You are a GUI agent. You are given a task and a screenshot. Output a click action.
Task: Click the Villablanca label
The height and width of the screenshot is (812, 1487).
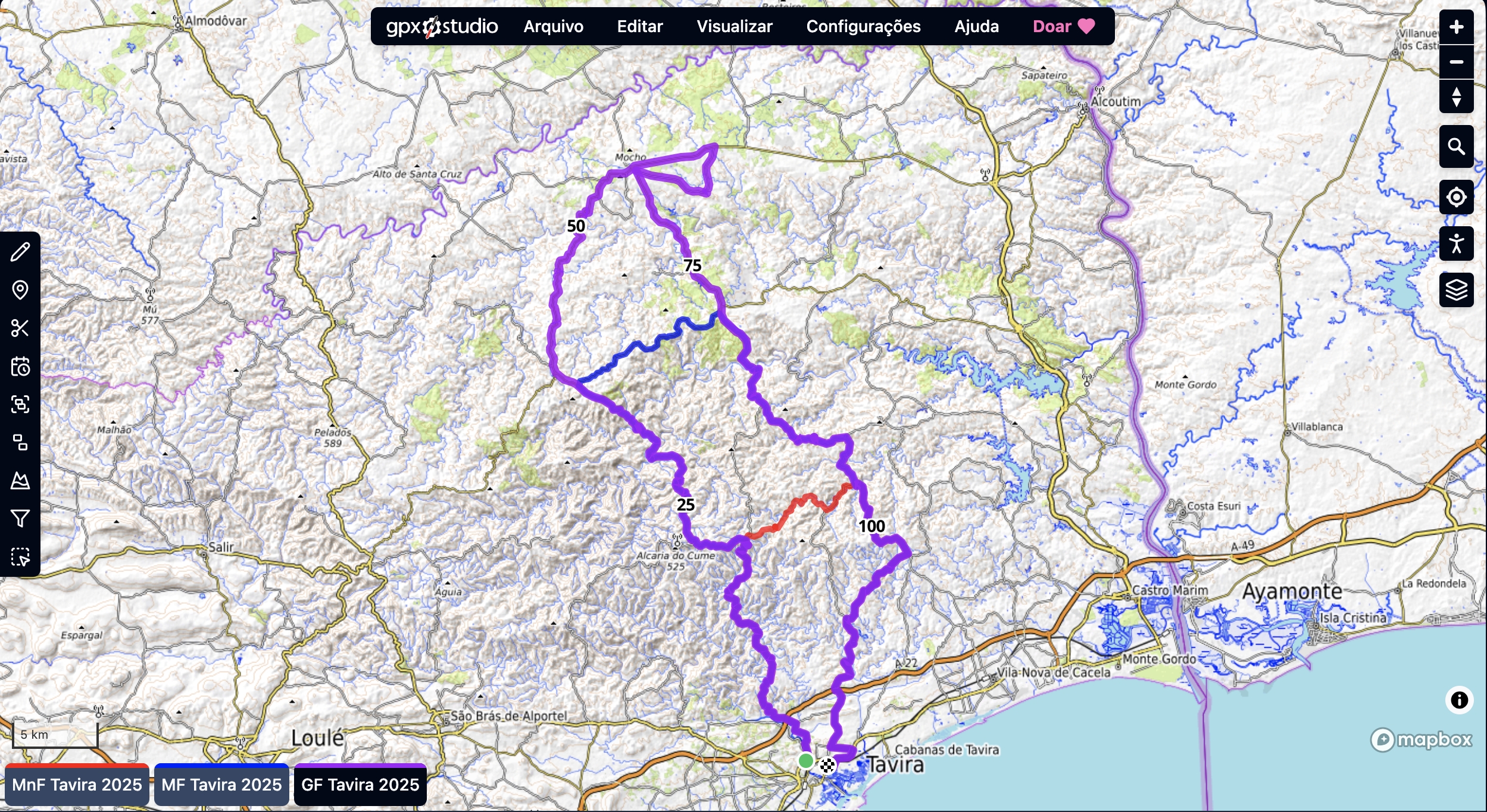click(x=1317, y=427)
